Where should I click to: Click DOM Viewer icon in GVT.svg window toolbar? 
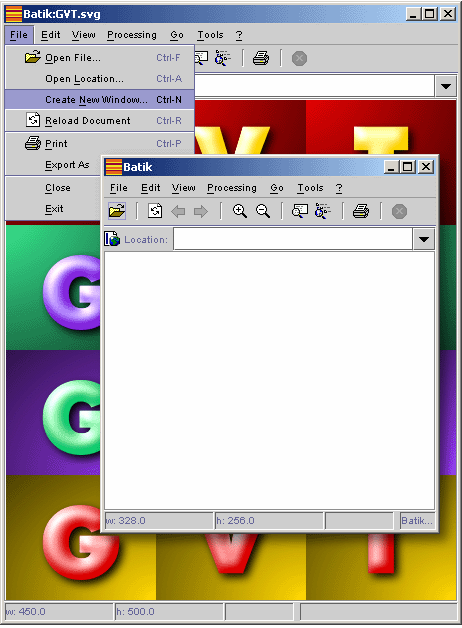(x=222, y=58)
